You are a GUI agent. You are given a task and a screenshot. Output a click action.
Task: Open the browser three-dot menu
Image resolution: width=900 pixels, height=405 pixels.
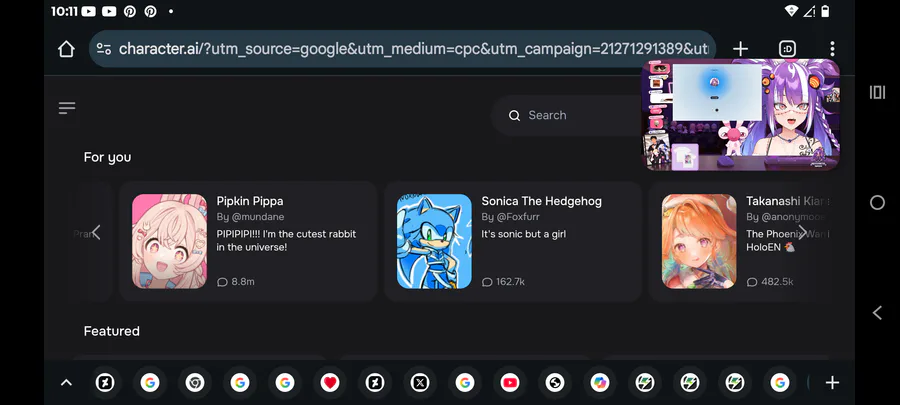click(x=832, y=49)
